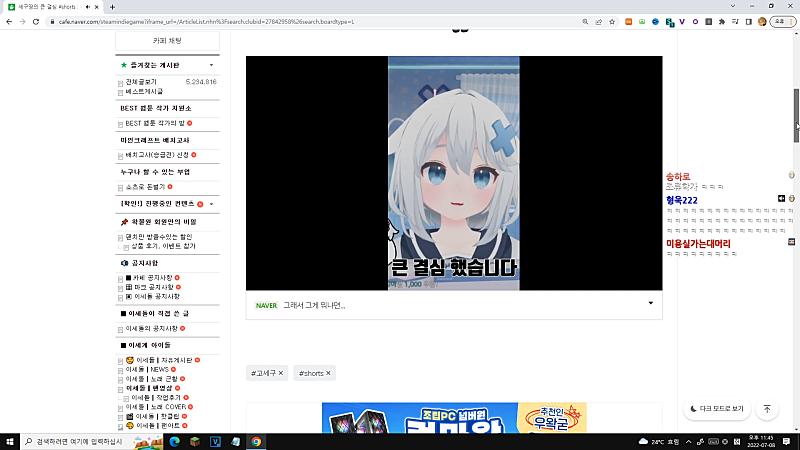Open the 이세돌의 공지사항 board
This screenshot has height=450, width=800.
152,329
